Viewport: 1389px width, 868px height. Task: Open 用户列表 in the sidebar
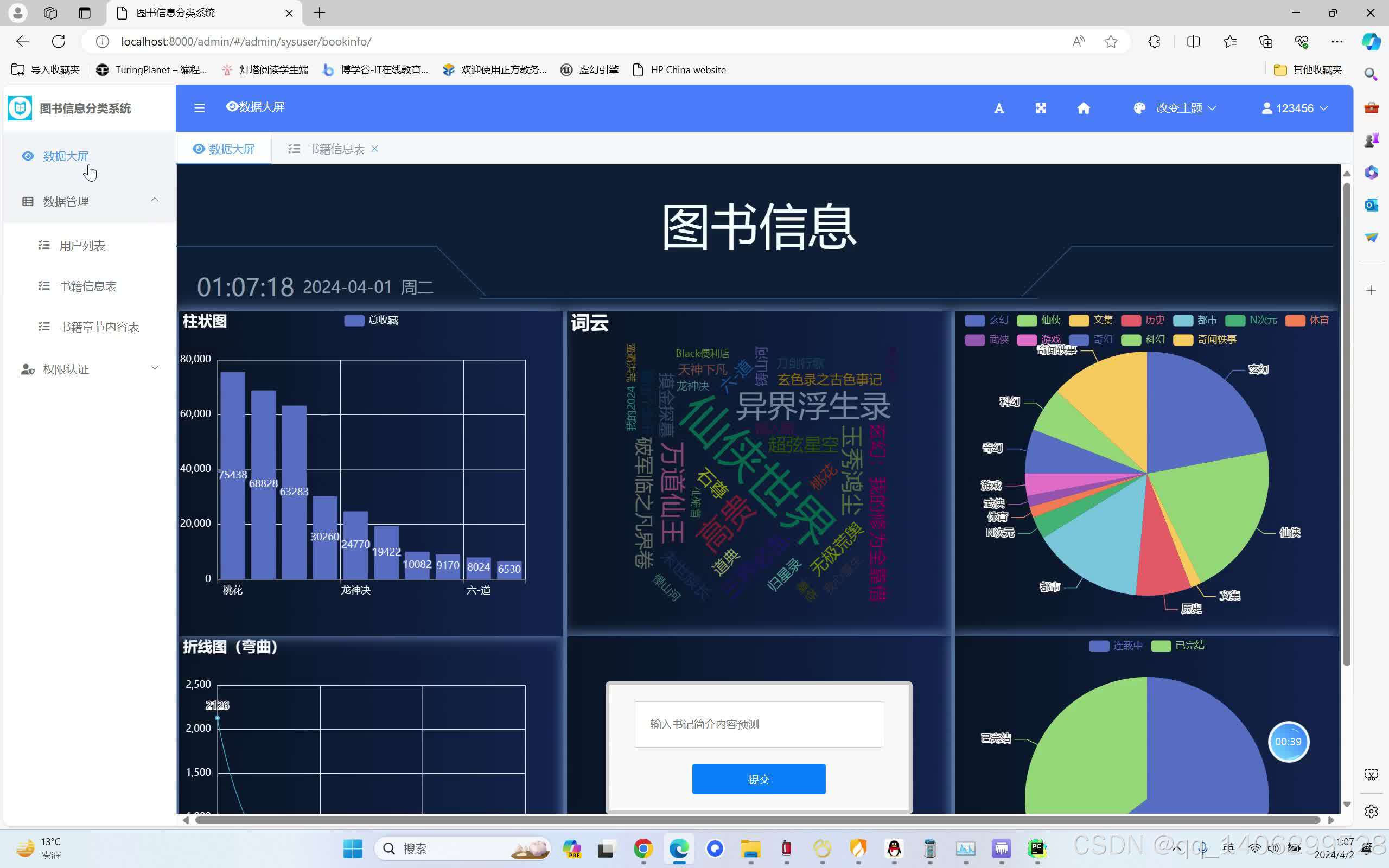(x=82, y=246)
